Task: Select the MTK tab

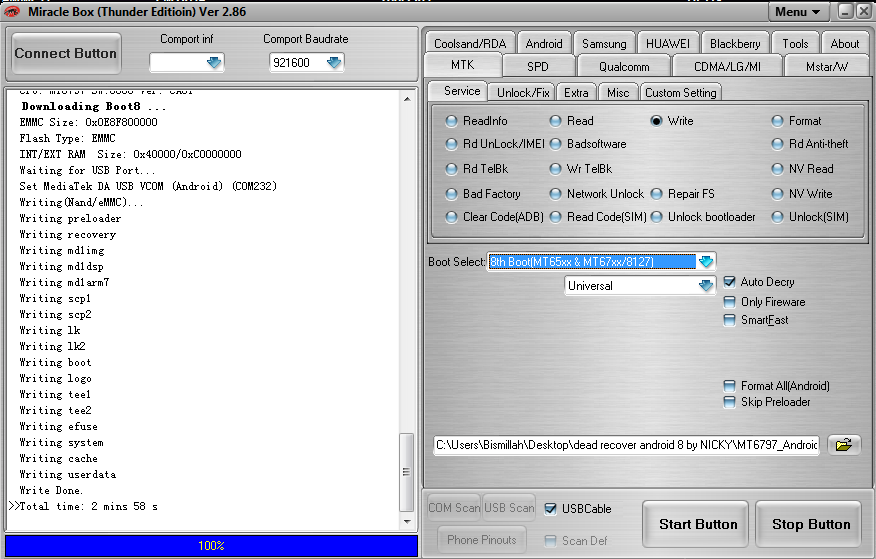Action: (463, 65)
